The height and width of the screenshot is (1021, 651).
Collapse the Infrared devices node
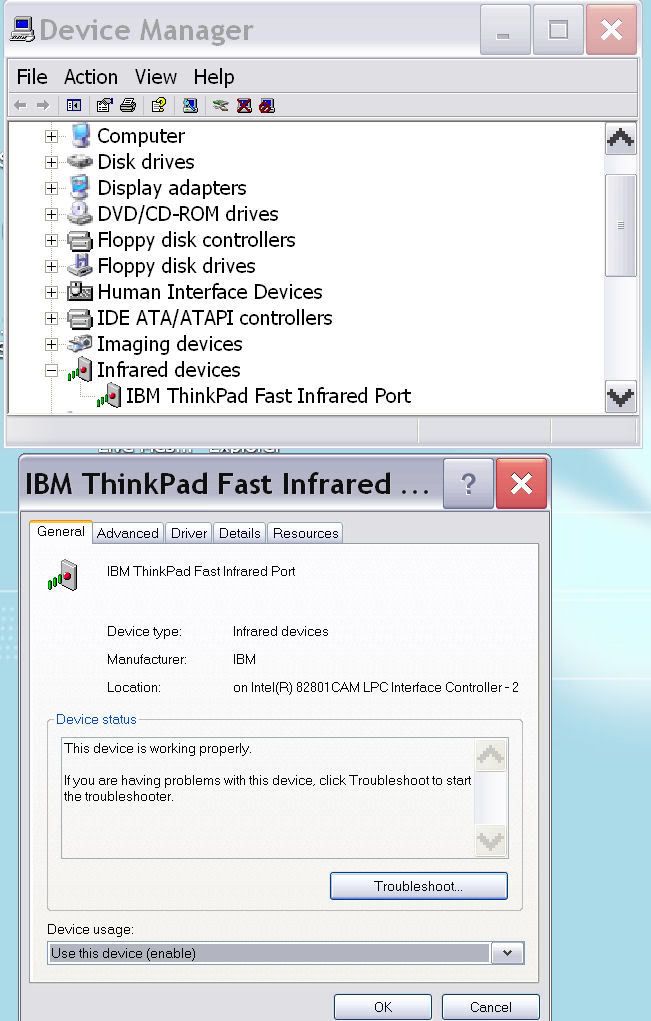(x=52, y=370)
